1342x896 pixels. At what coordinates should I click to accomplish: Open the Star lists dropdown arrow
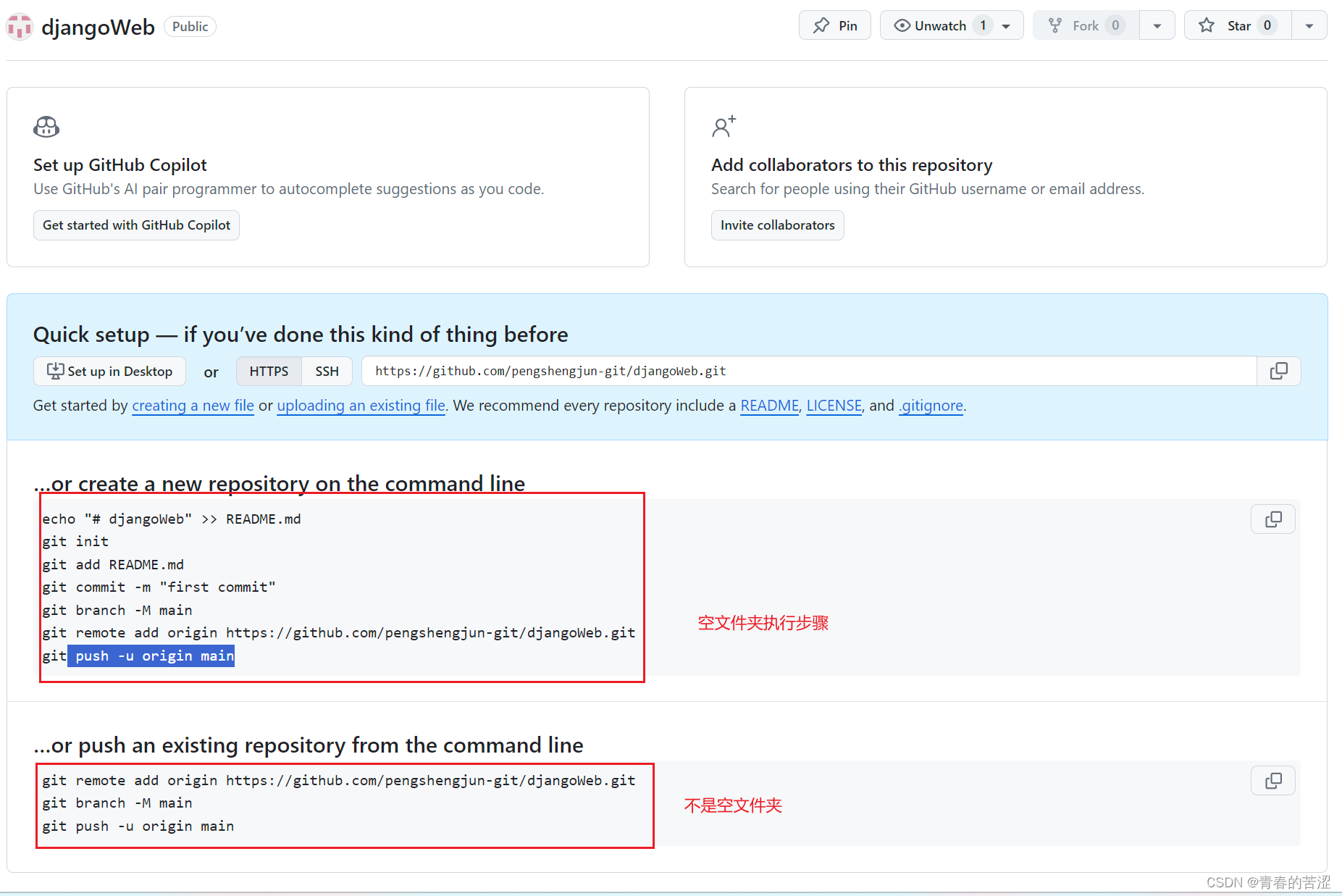coord(1309,25)
